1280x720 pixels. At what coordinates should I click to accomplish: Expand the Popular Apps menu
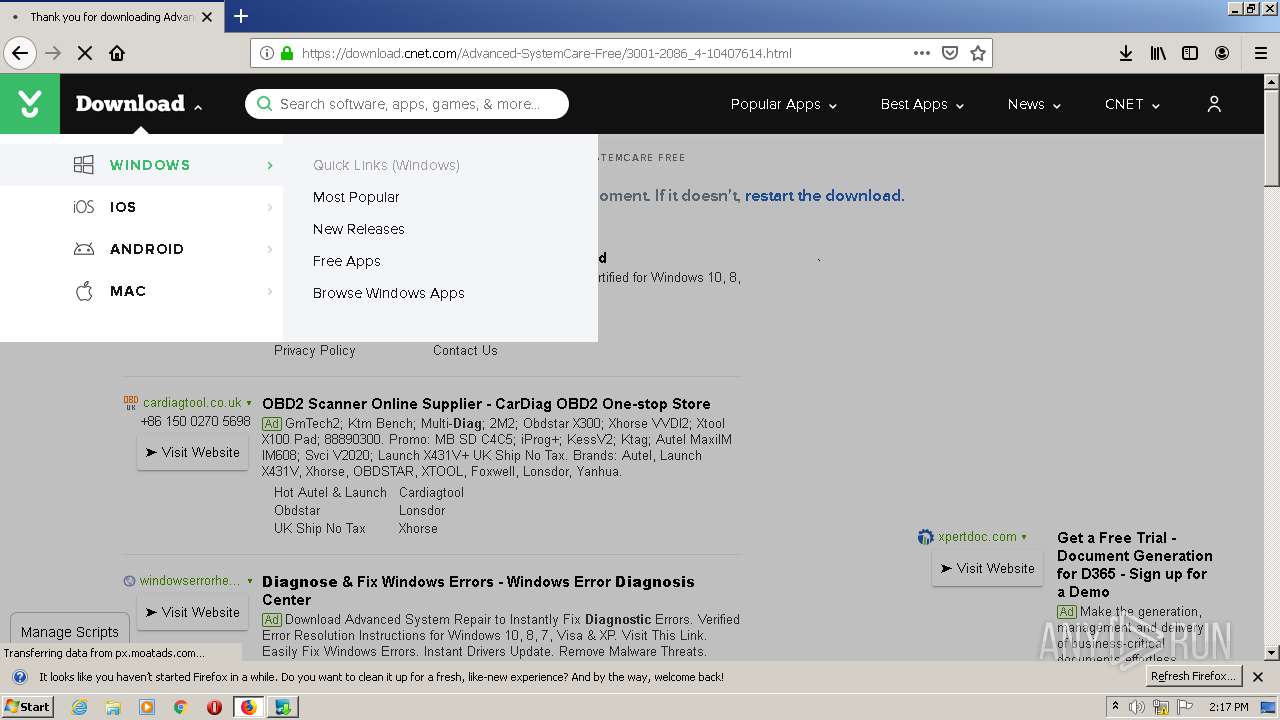[784, 104]
